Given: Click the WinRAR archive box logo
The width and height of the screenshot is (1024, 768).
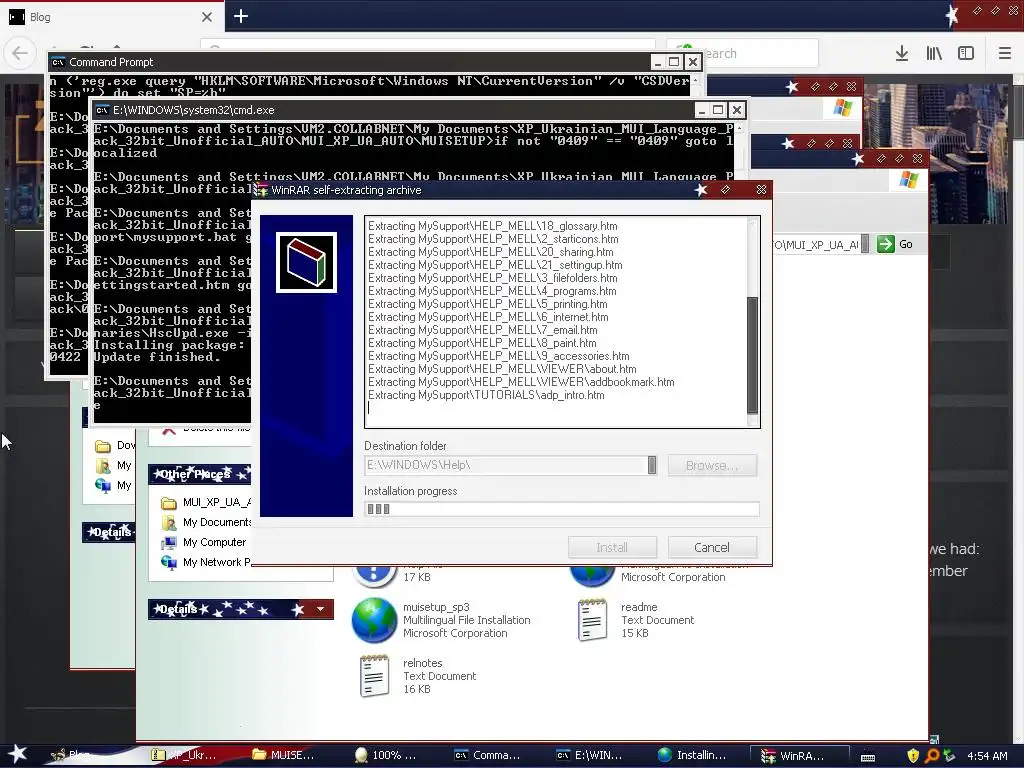Looking at the screenshot, I should click(x=306, y=262).
